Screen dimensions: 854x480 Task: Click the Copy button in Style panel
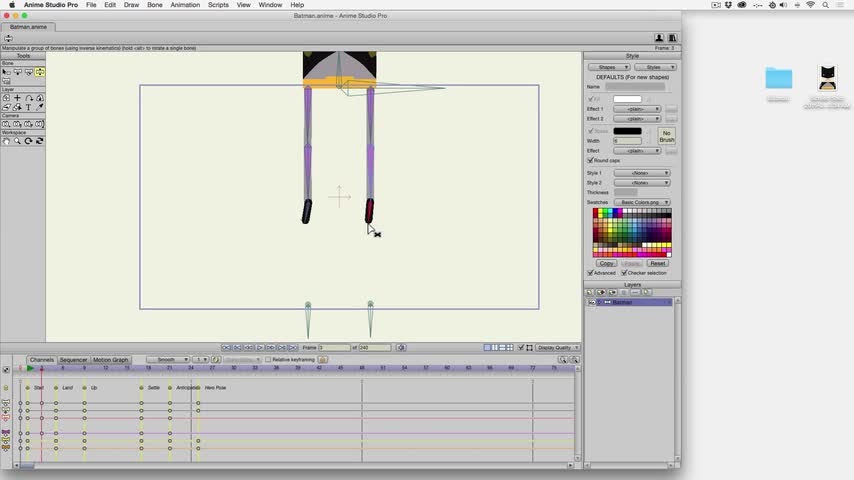(x=606, y=263)
